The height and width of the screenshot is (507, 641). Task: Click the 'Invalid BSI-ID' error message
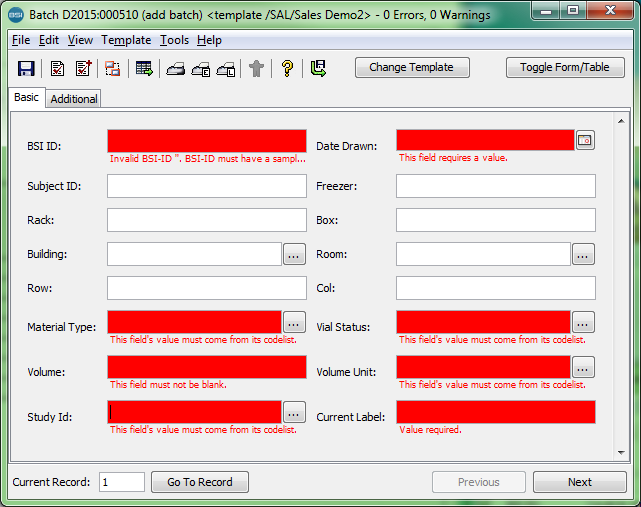click(x=208, y=159)
